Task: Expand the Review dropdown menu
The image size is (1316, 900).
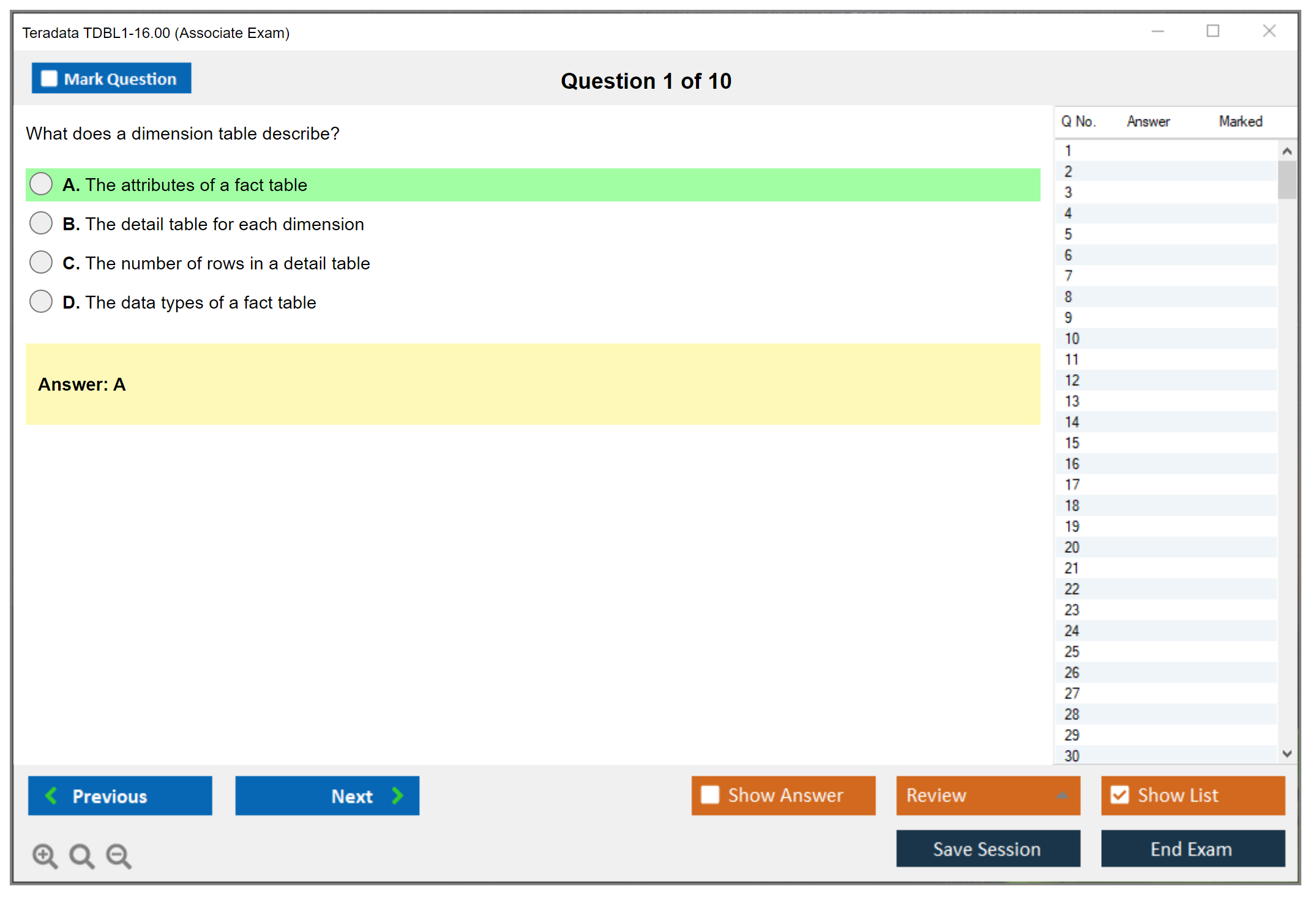Action: tap(1063, 795)
